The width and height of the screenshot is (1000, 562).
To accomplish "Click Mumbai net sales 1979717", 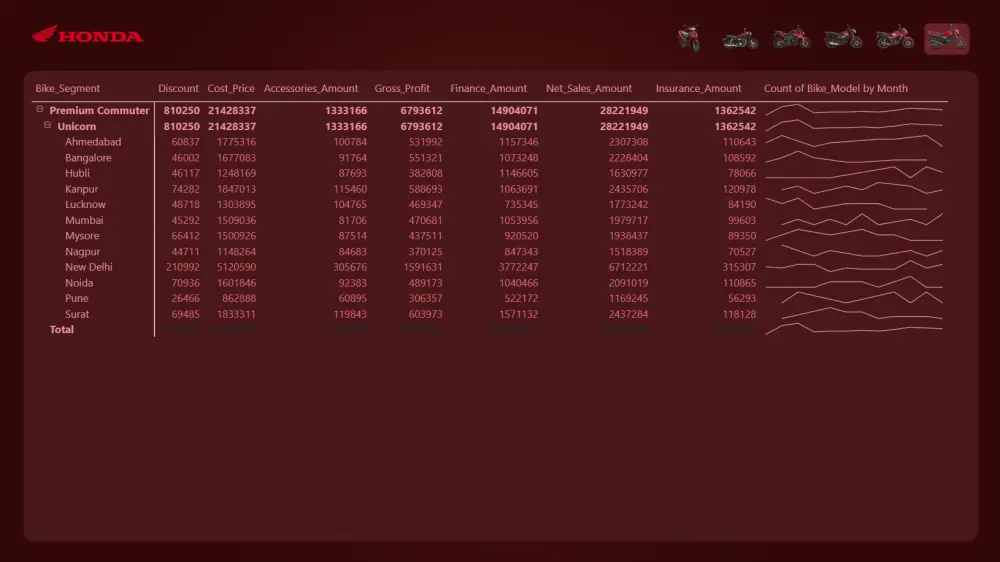I will (x=628, y=220).
